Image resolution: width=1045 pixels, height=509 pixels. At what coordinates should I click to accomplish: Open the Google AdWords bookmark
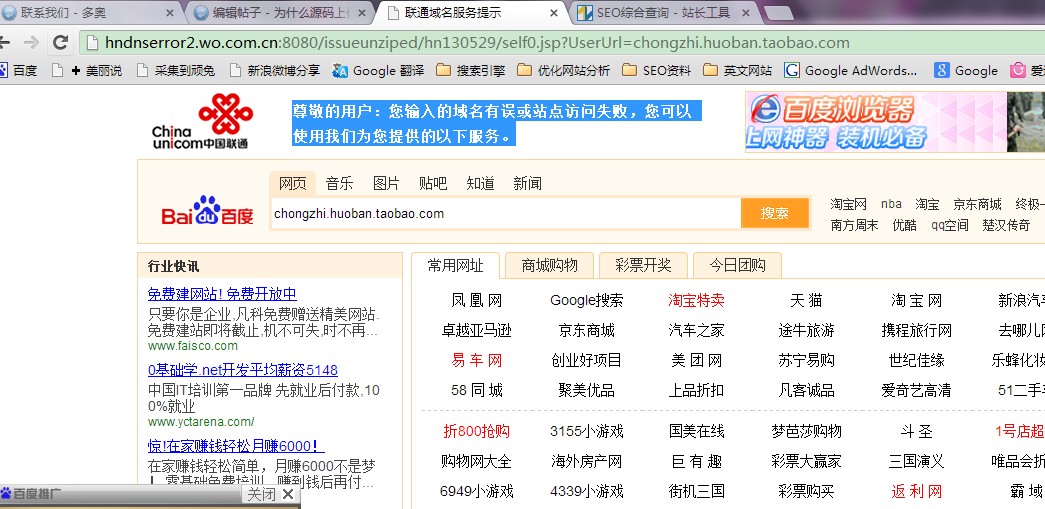tap(851, 71)
